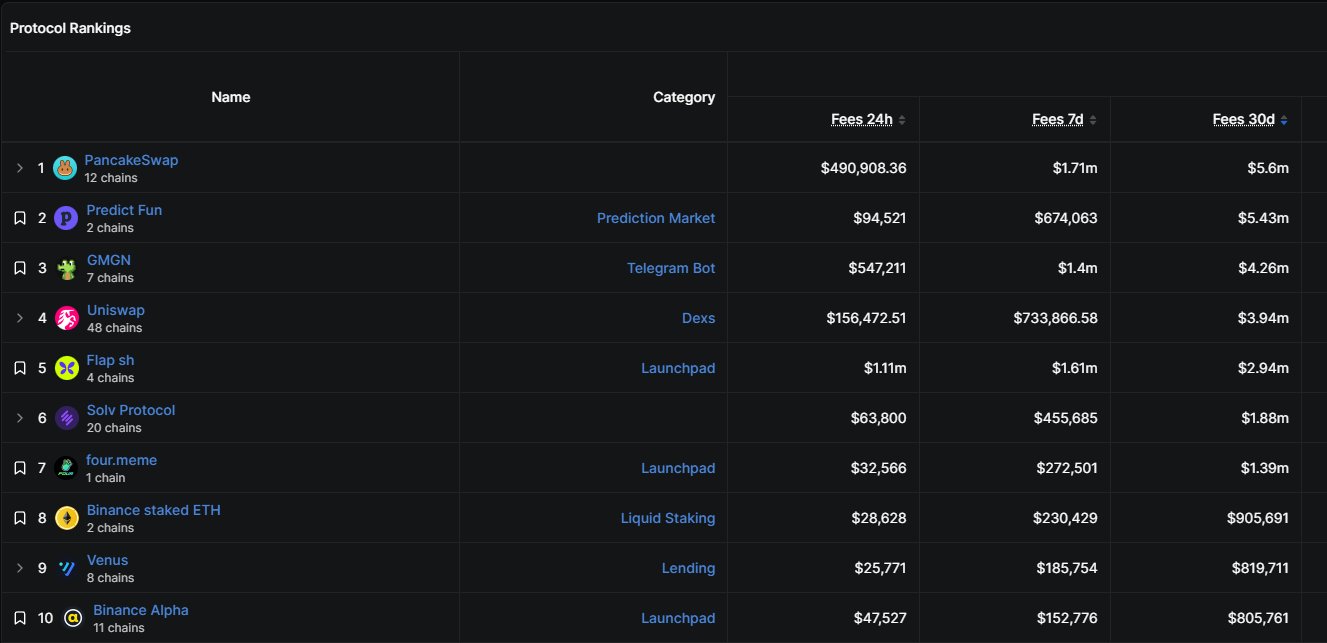1327x643 pixels.
Task: Click the Predict Fun logo icon
Action: (x=66, y=218)
